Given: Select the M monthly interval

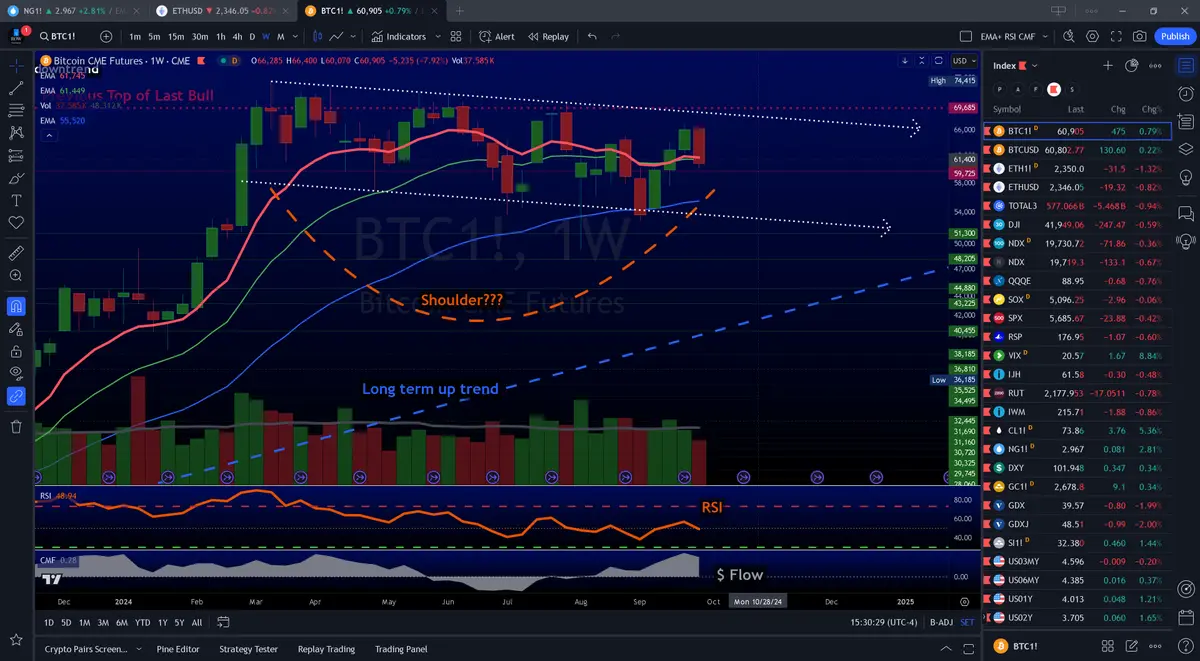Looking at the screenshot, I should pos(280,36).
